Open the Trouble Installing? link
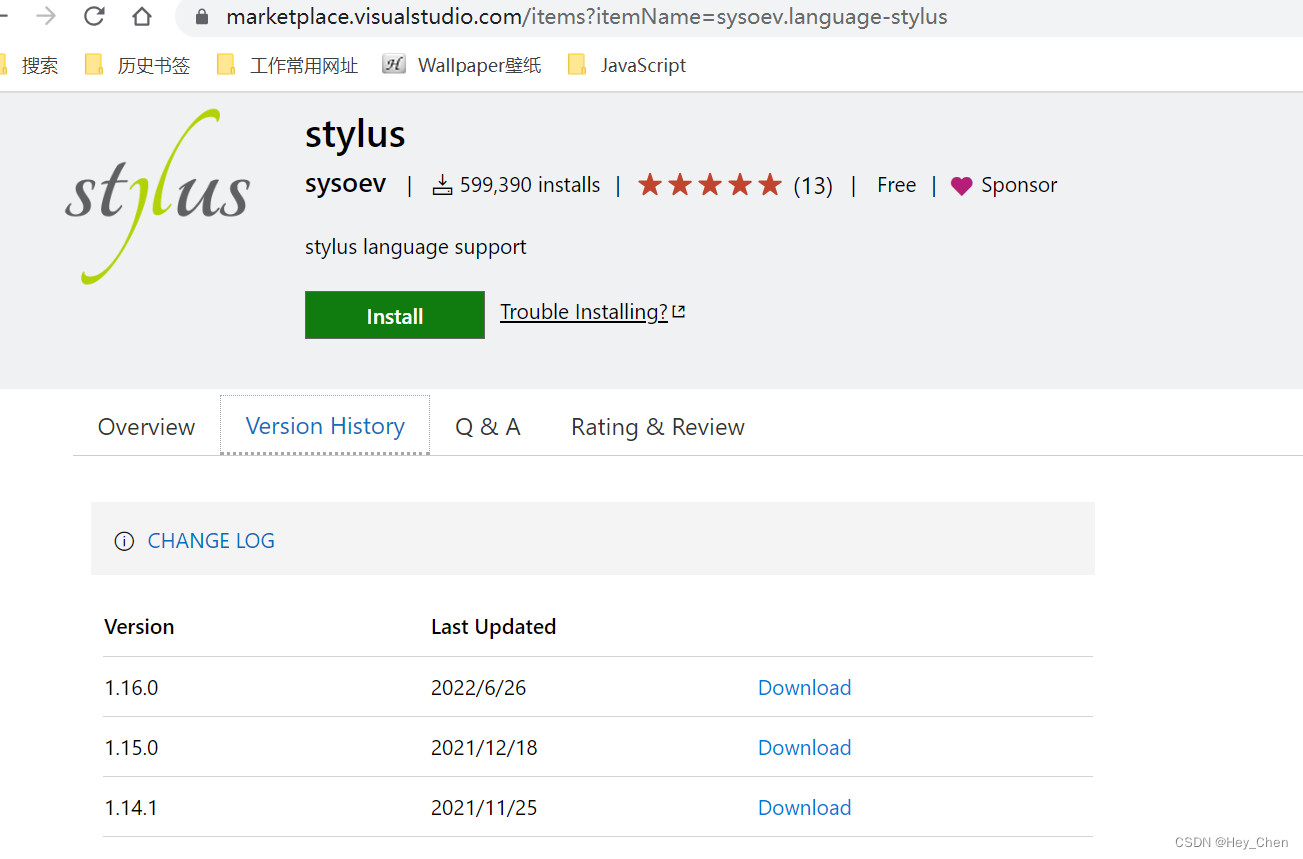 pos(583,311)
